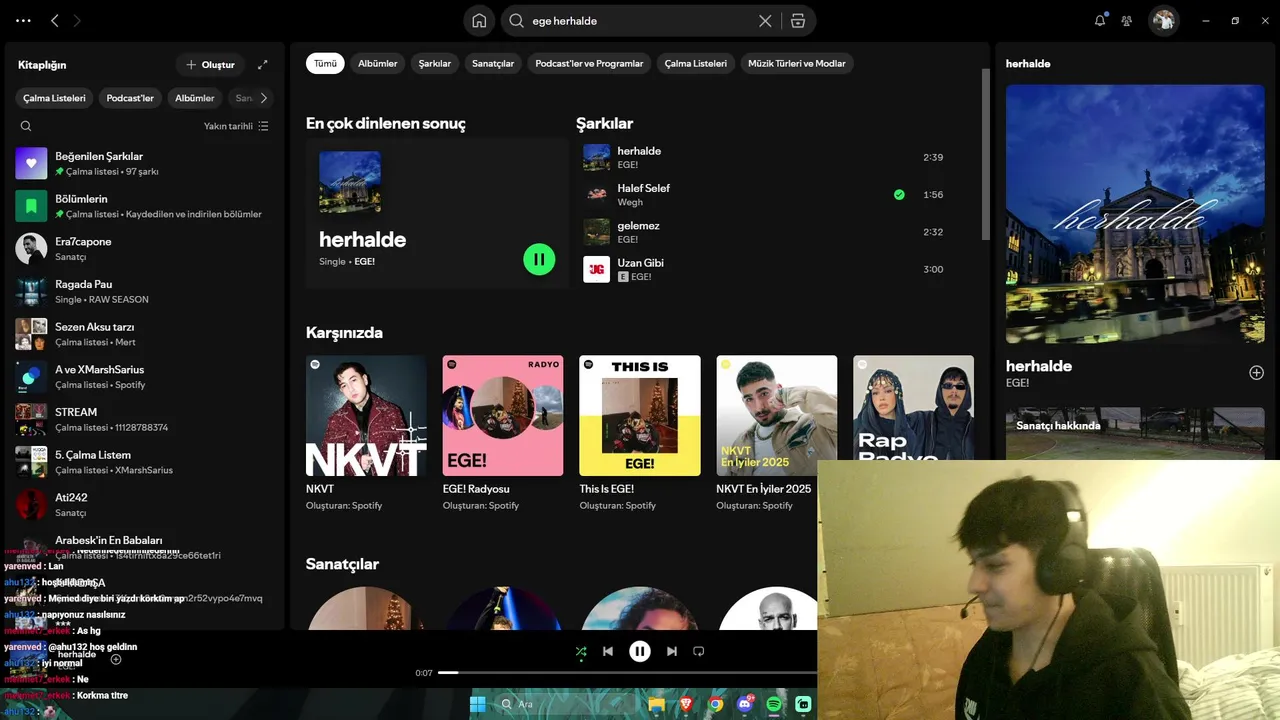Image resolution: width=1280 pixels, height=720 pixels.
Task: Open Spotify taskbar icon
Action: click(774, 704)
